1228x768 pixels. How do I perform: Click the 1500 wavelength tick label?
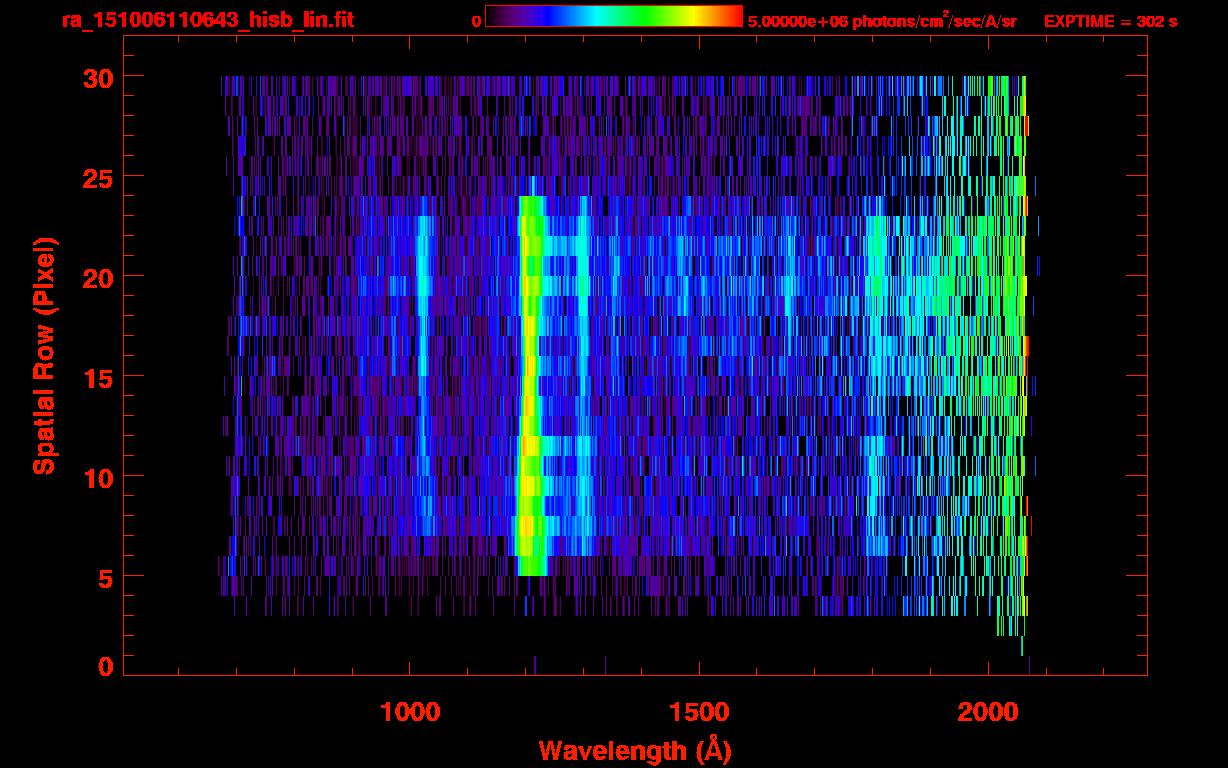pyautogui.click(x=699, y=712)
